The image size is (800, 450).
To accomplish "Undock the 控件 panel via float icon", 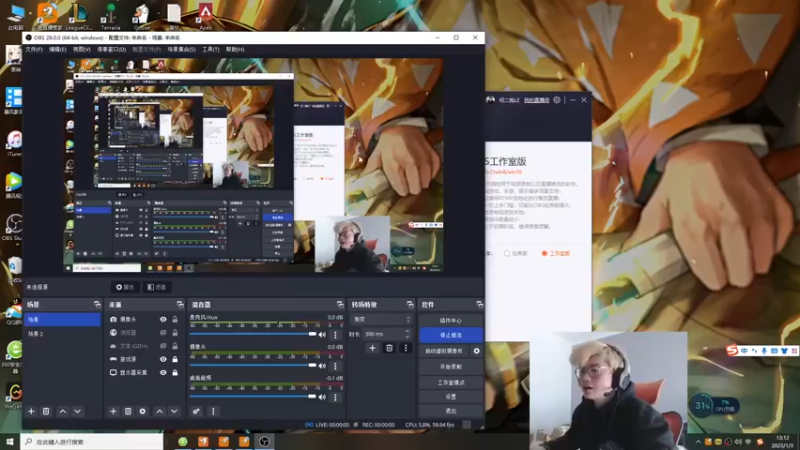I will [479, 305].
